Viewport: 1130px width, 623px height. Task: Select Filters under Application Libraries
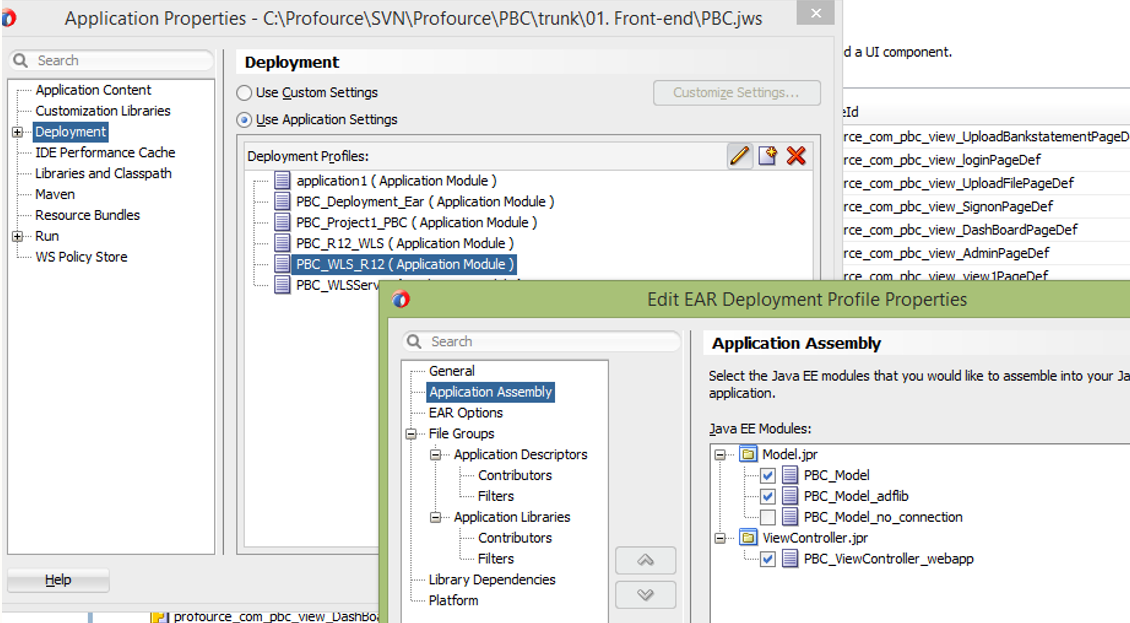(496, 560)
